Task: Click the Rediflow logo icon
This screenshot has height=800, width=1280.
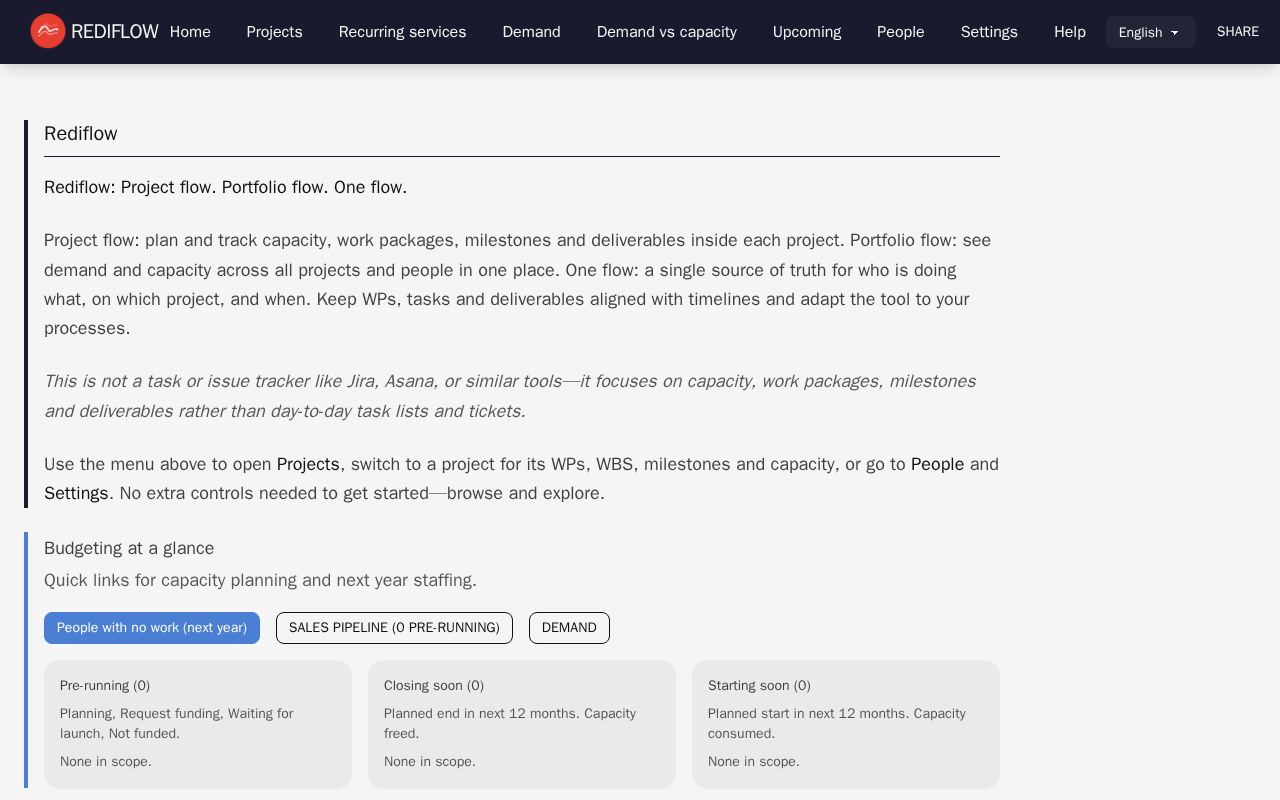Action: (x=46, y=31)
